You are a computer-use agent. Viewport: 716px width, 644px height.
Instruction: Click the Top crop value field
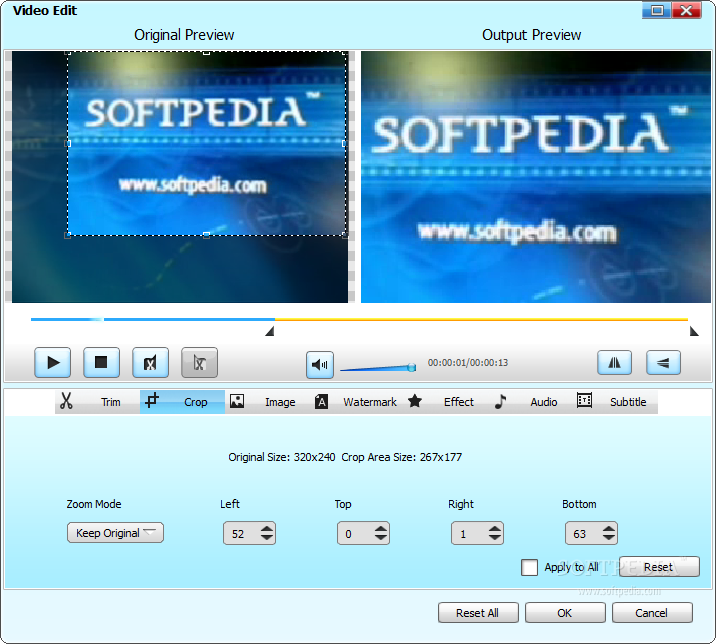[x=355, y=533]
